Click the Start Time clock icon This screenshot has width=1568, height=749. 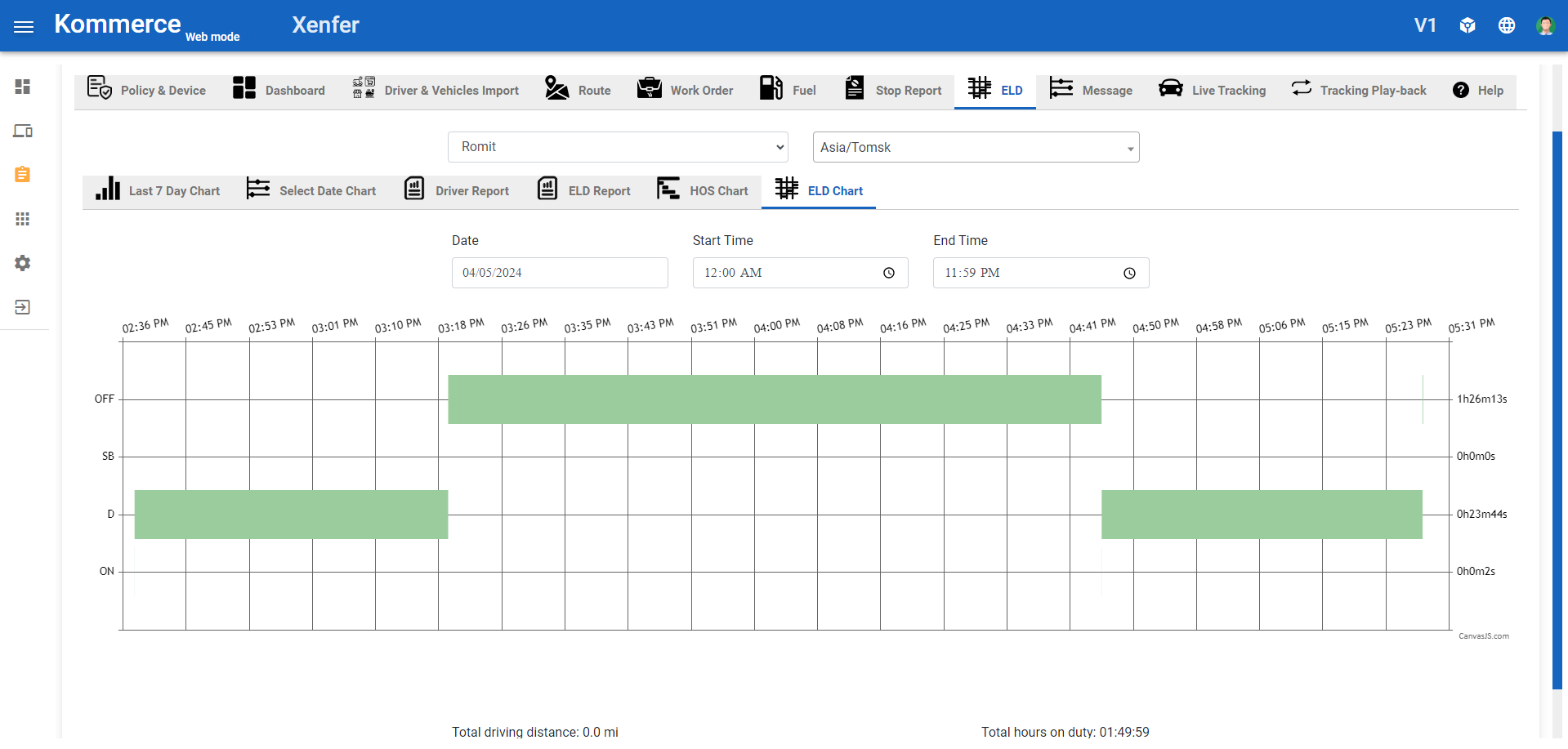[889, 274]
